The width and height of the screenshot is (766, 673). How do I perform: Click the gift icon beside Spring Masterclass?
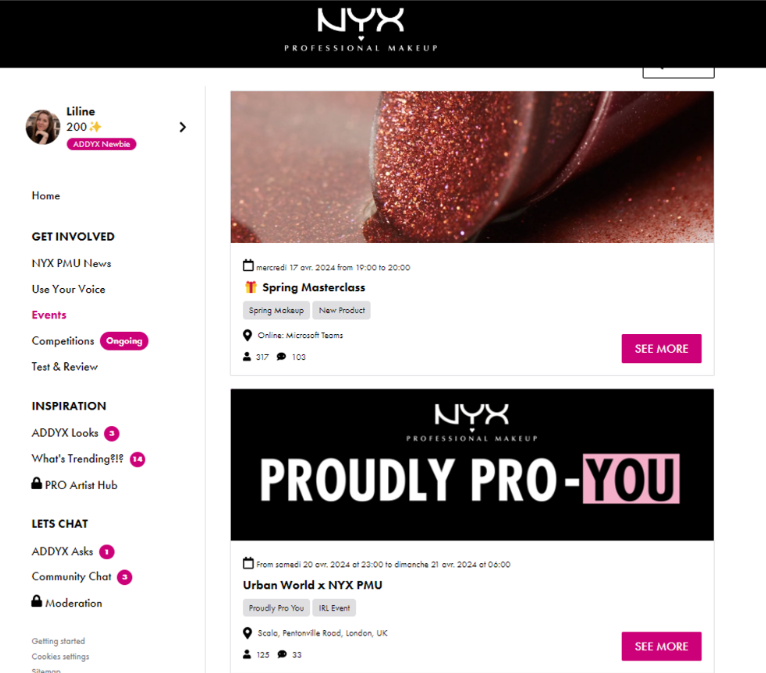[251, 287]
